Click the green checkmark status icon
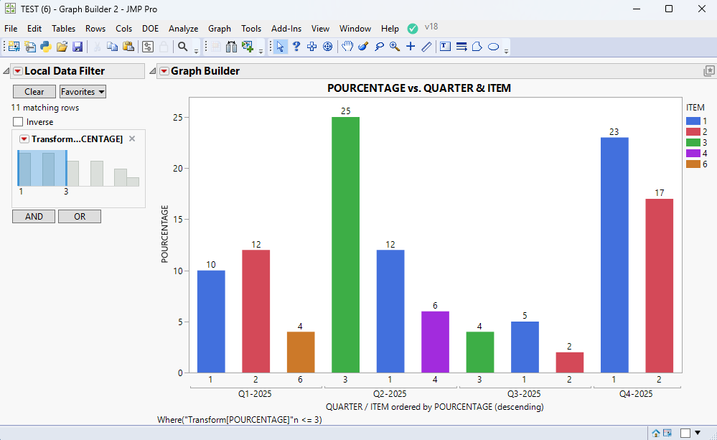The height and width of the screenshot is (440, 717). pyautogui.click(x=412, y=28)
